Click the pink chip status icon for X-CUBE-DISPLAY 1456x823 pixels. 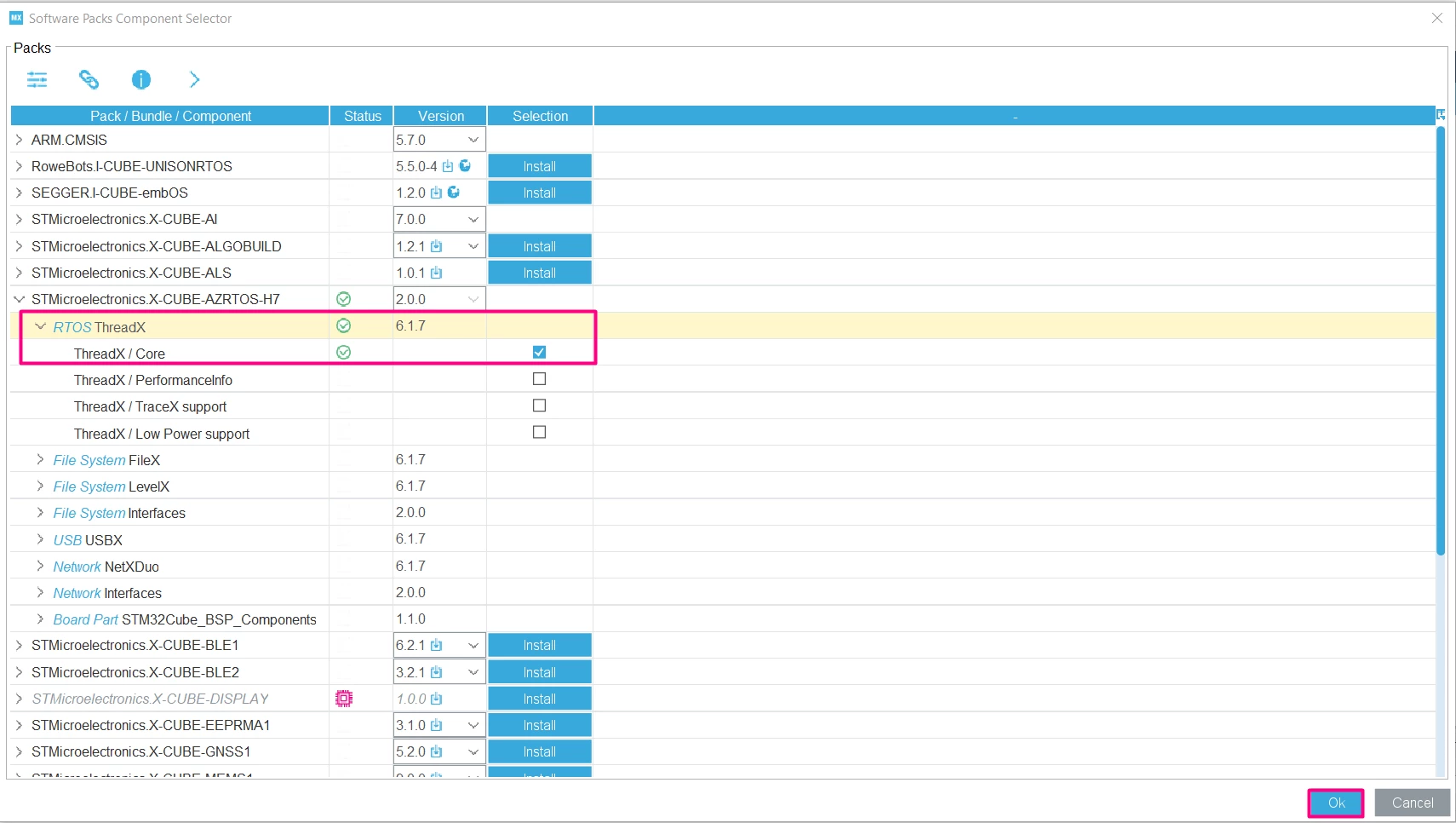coord(344,699)
